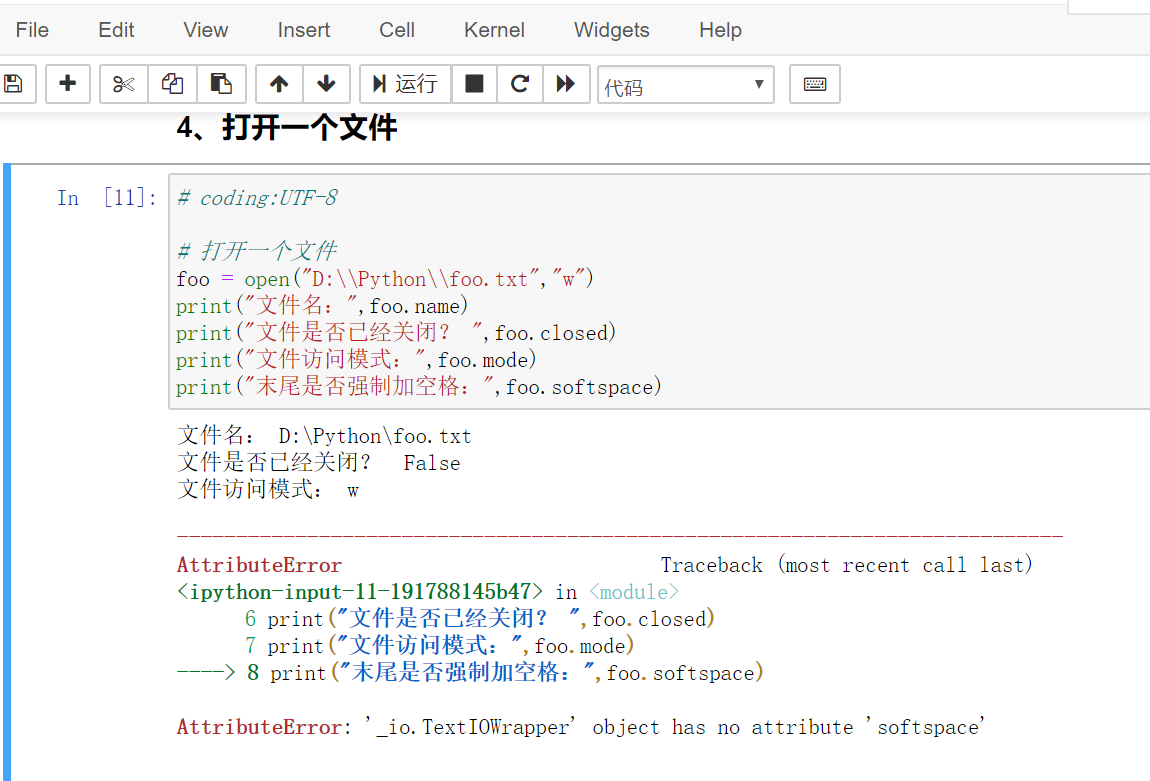This screenshot has height=781, width=1150.
Task: Copy the selected cell
Action: pyautogui.click(x=172, y=84)
